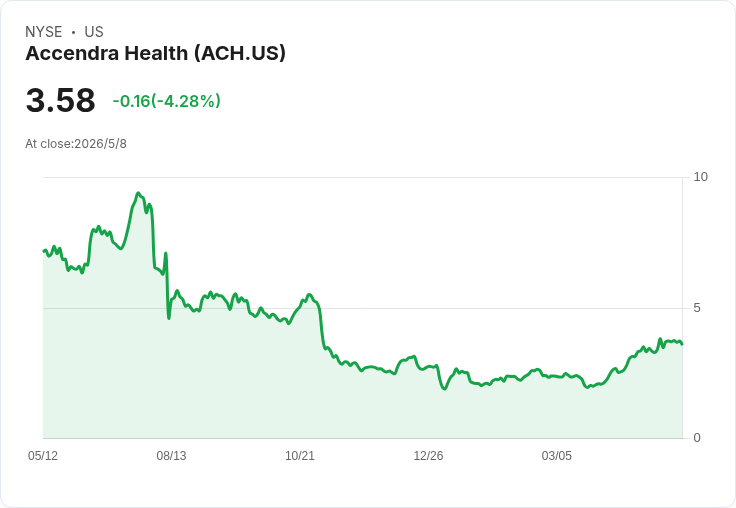Click the price line dip after 12/26
This screenshot has width=736, height=508.
click(444, 388)
